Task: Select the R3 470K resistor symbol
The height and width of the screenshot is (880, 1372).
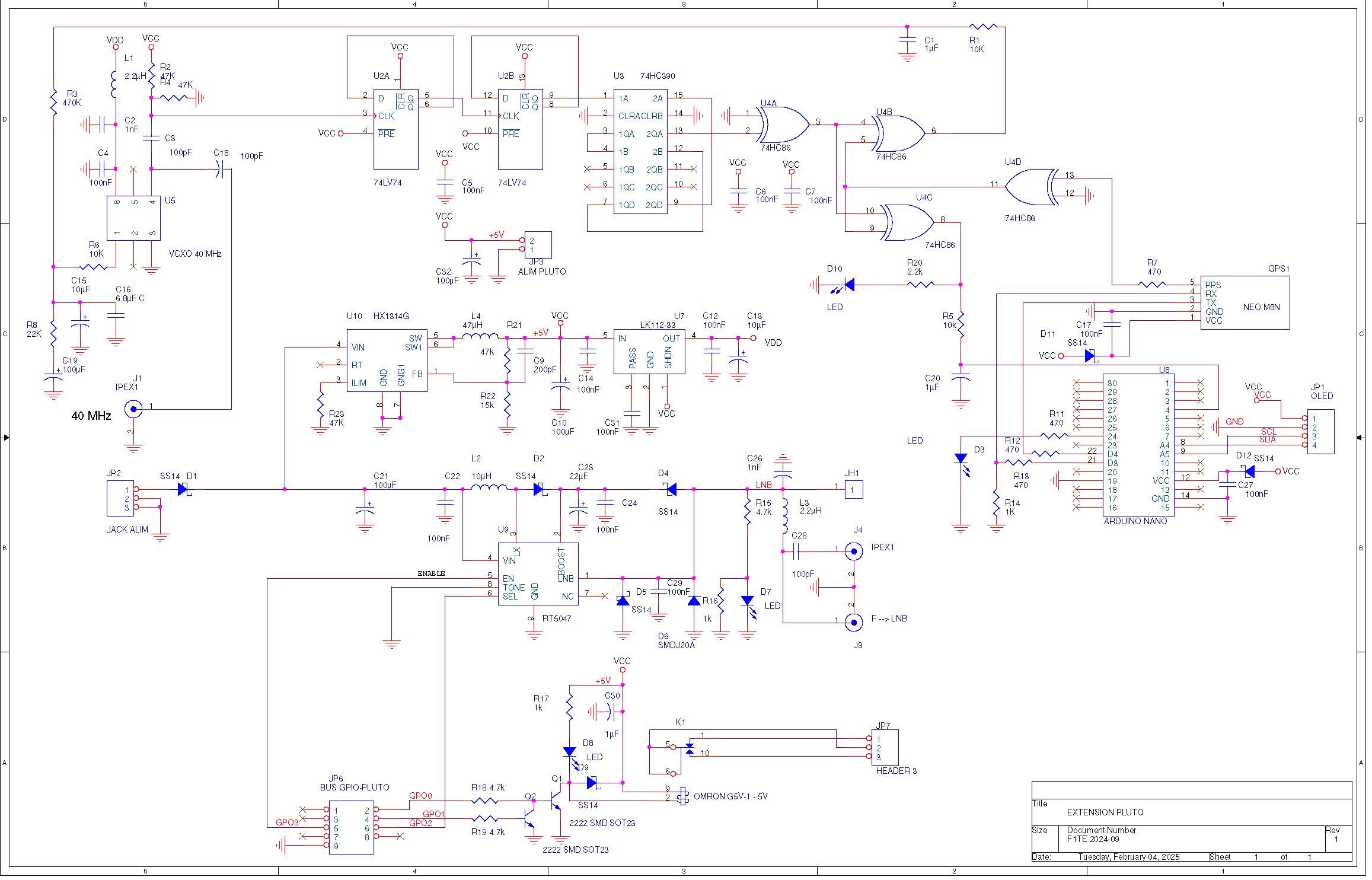Action: [53, 103]
